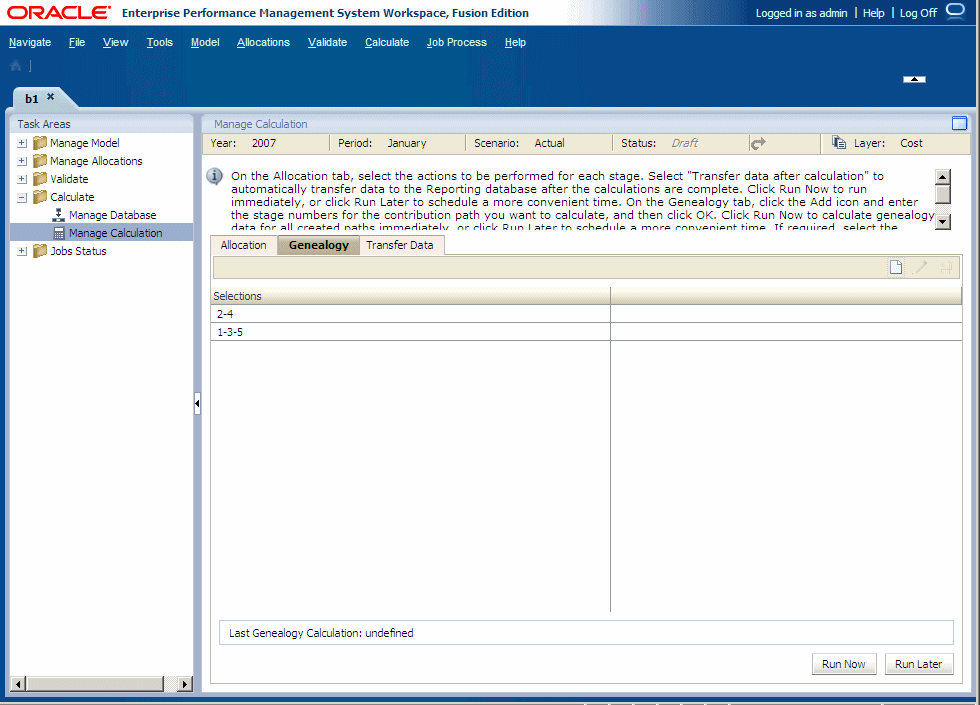Click the Log Off link
This screenshot has width=980, height=705.
(x=917, y=13)
